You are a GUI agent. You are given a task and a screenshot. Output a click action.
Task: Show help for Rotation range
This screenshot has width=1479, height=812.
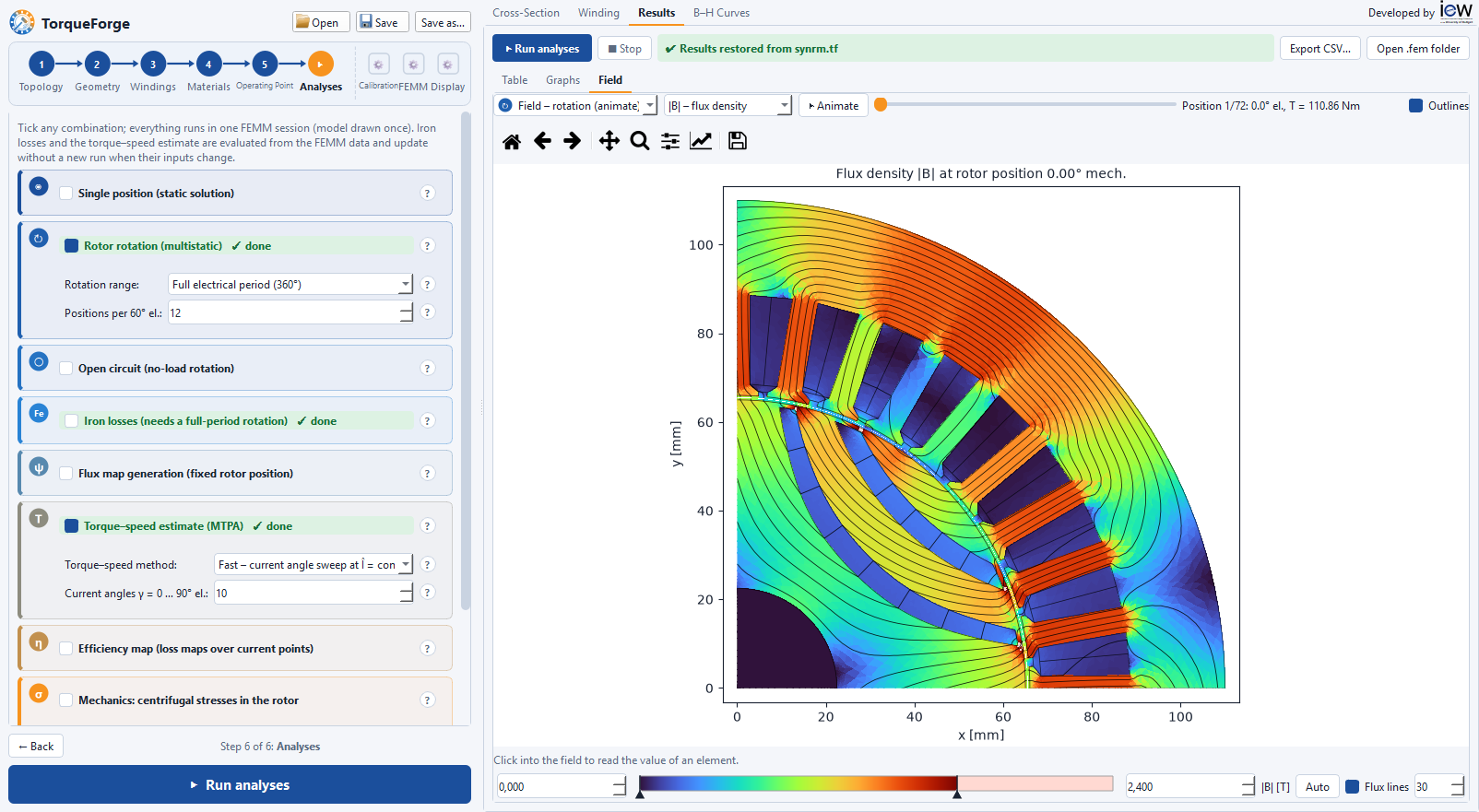[427, 285]
